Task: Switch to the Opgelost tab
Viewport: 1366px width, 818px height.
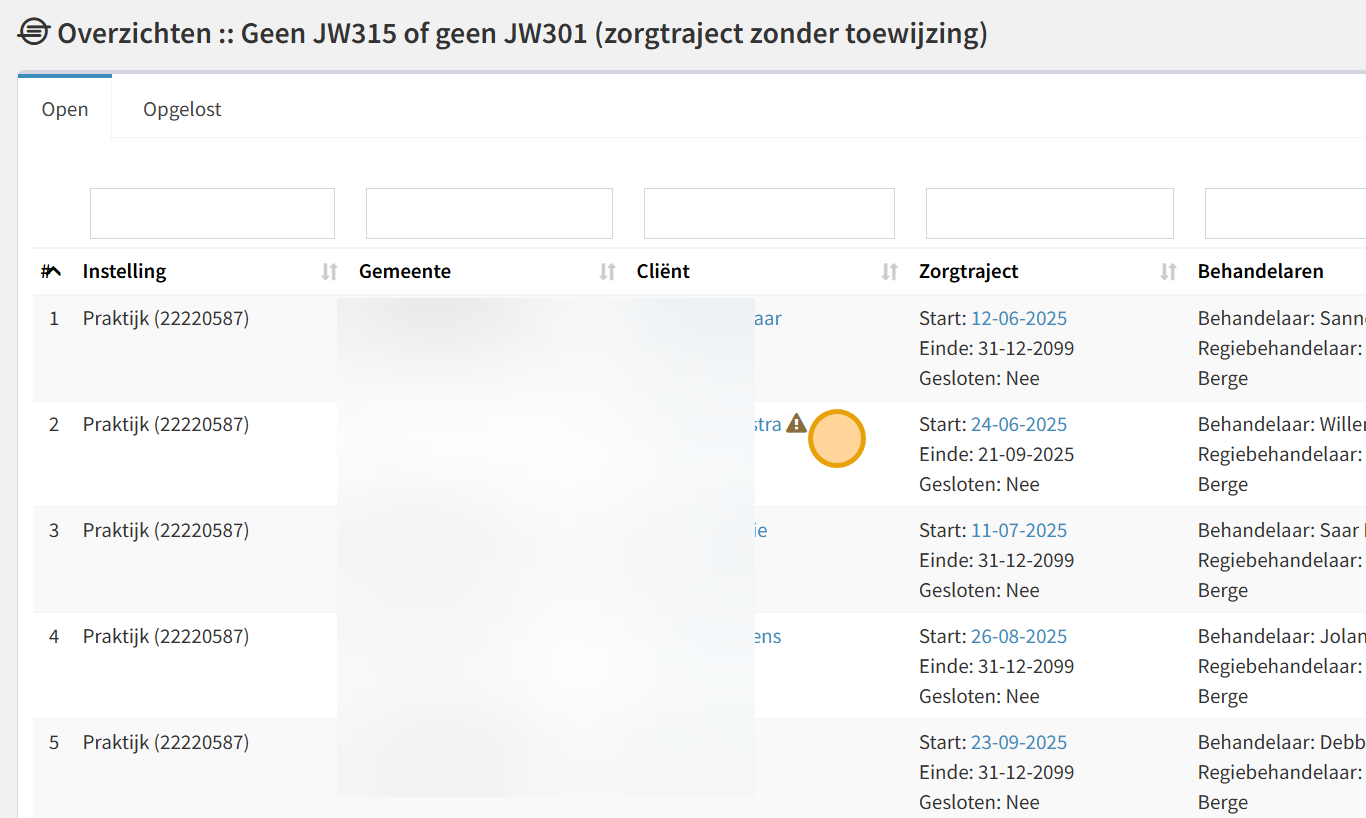Action: click(x=182, y=109)
